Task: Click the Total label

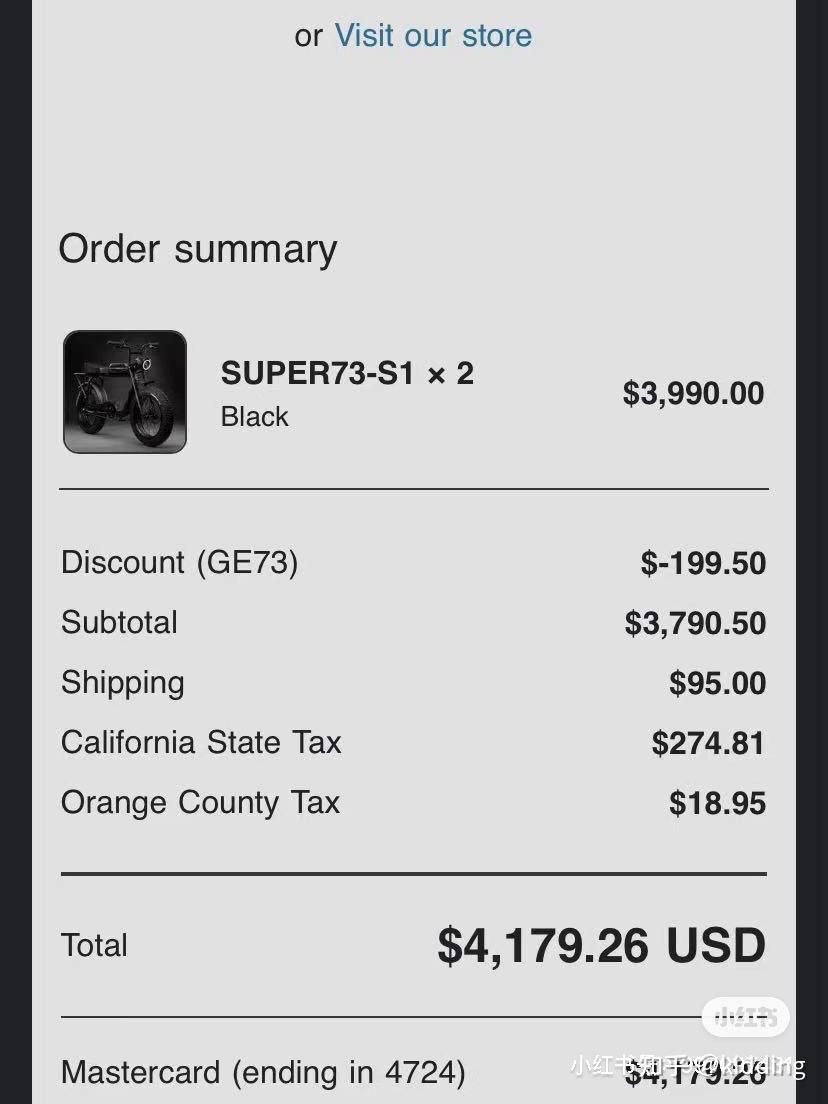Action: pos(94,945)
